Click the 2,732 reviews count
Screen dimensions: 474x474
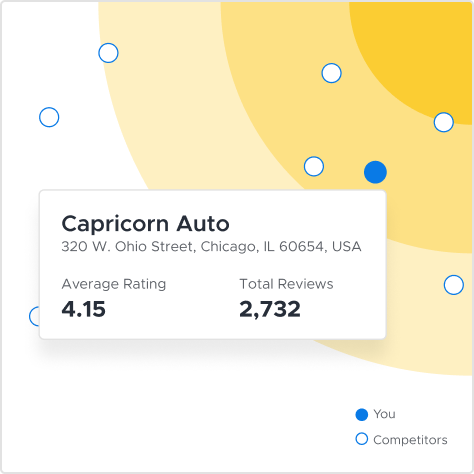click(270, 309)
